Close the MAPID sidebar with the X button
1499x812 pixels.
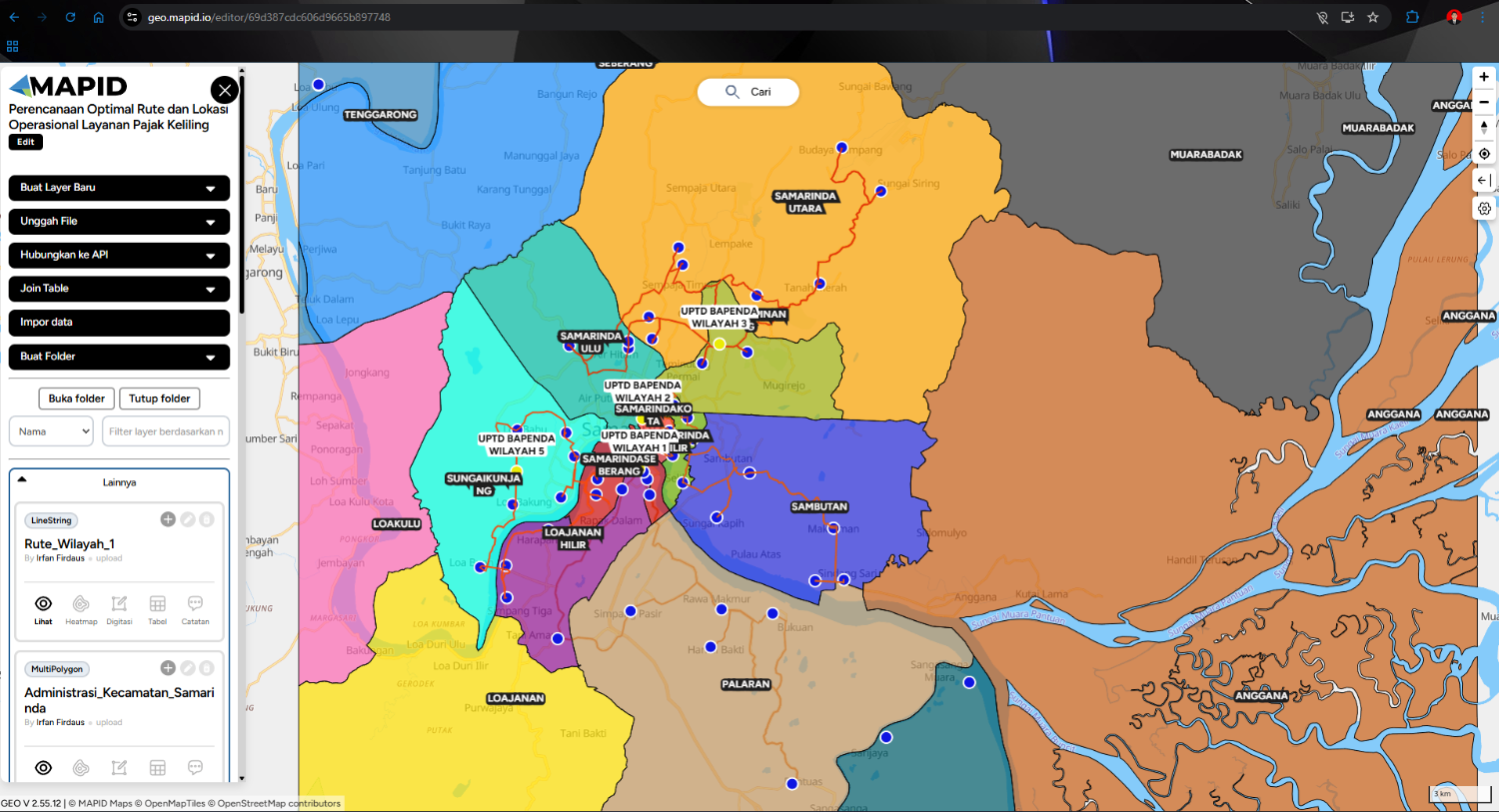[225, 90]
